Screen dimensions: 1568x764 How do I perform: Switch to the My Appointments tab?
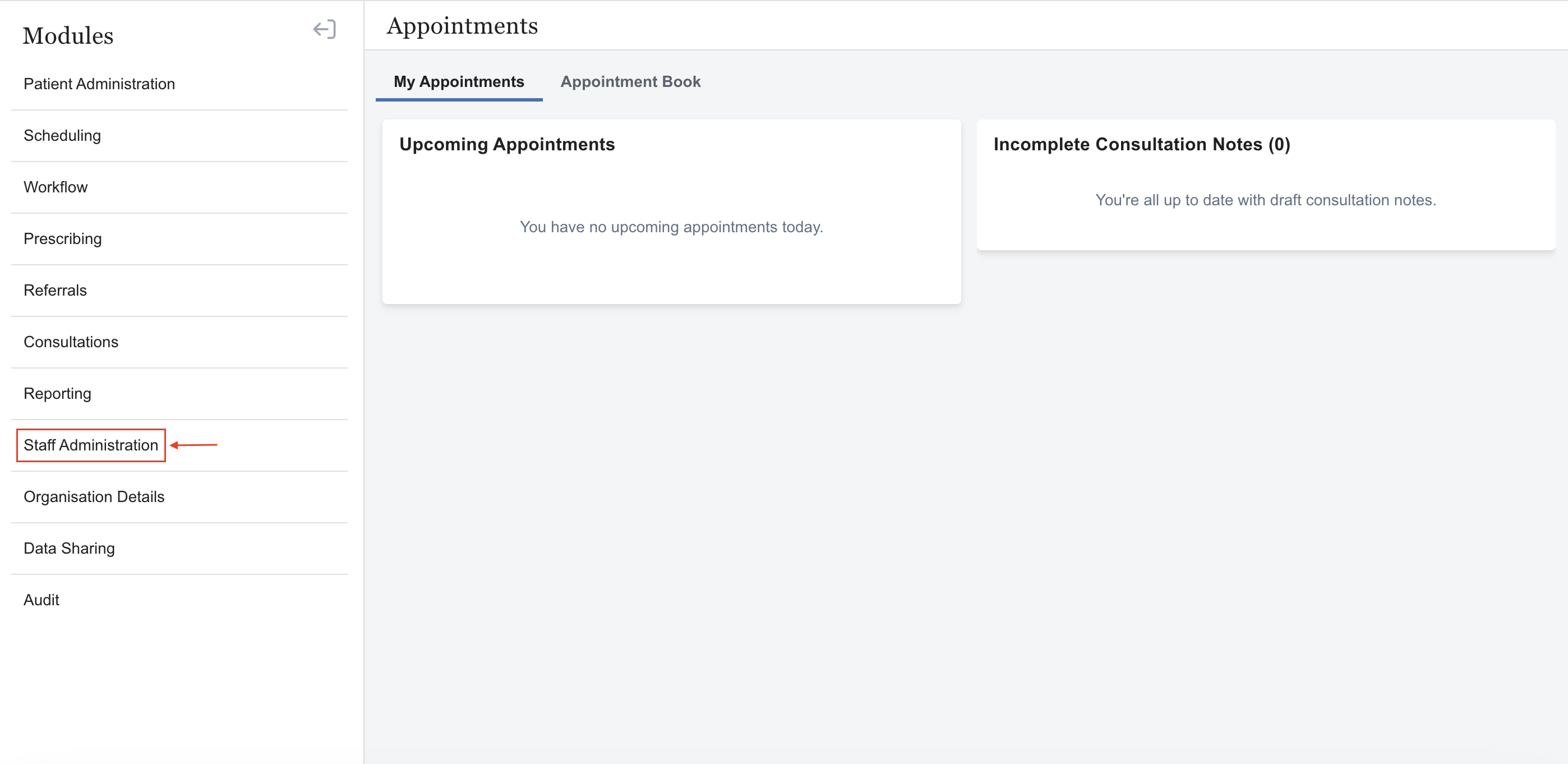[x=458, y=81]
